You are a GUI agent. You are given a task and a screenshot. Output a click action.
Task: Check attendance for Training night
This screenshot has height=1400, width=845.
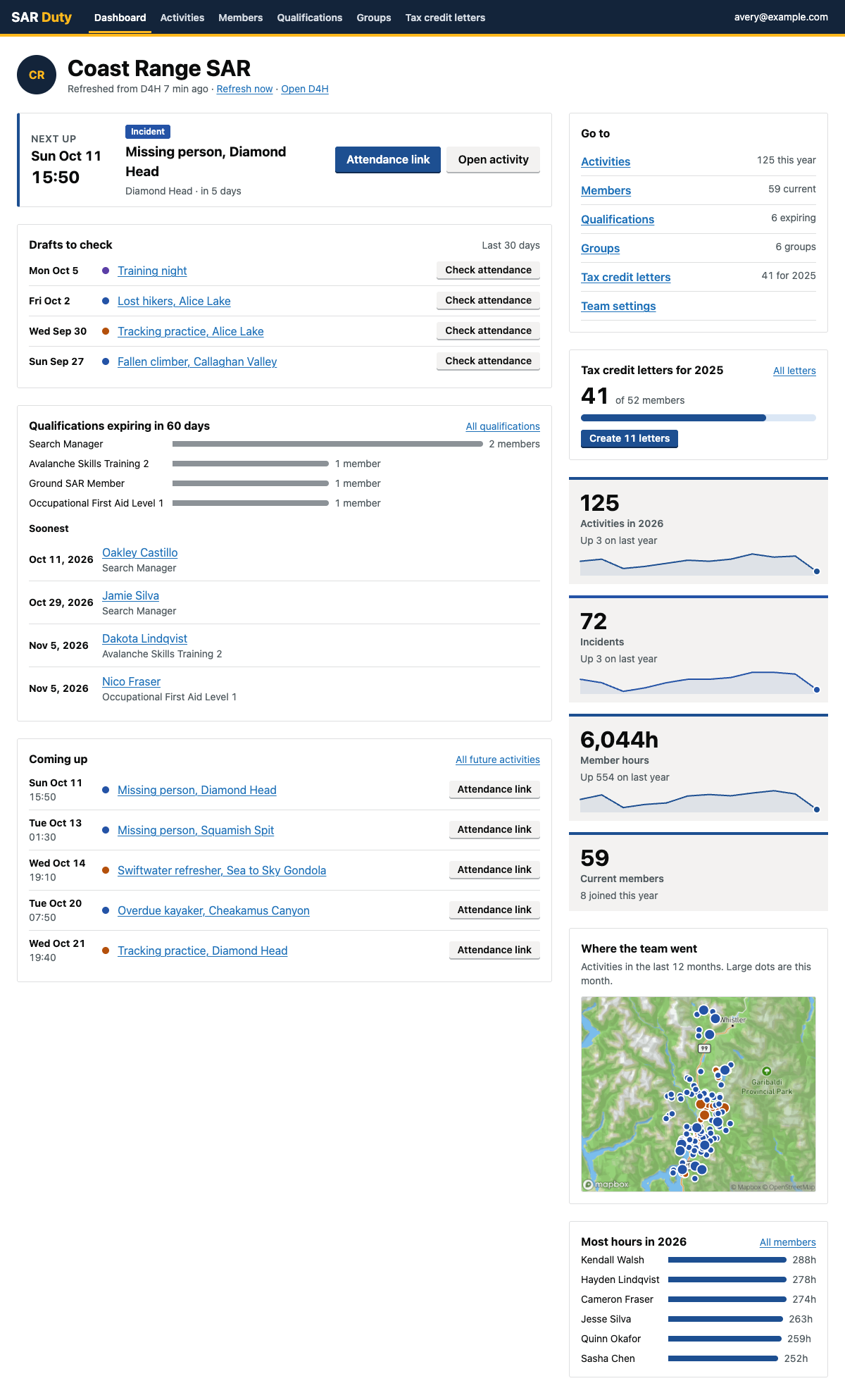coord(489,271)
